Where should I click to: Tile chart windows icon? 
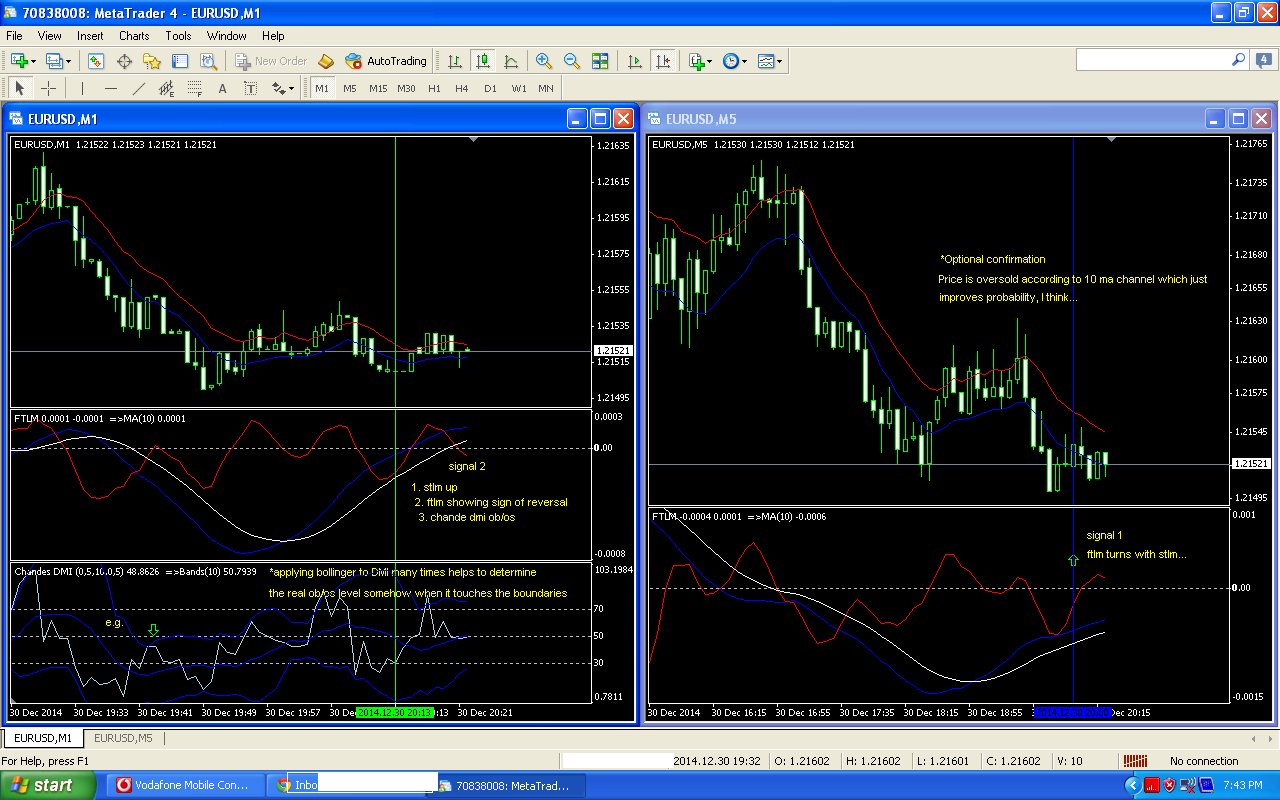coord(600,61)
